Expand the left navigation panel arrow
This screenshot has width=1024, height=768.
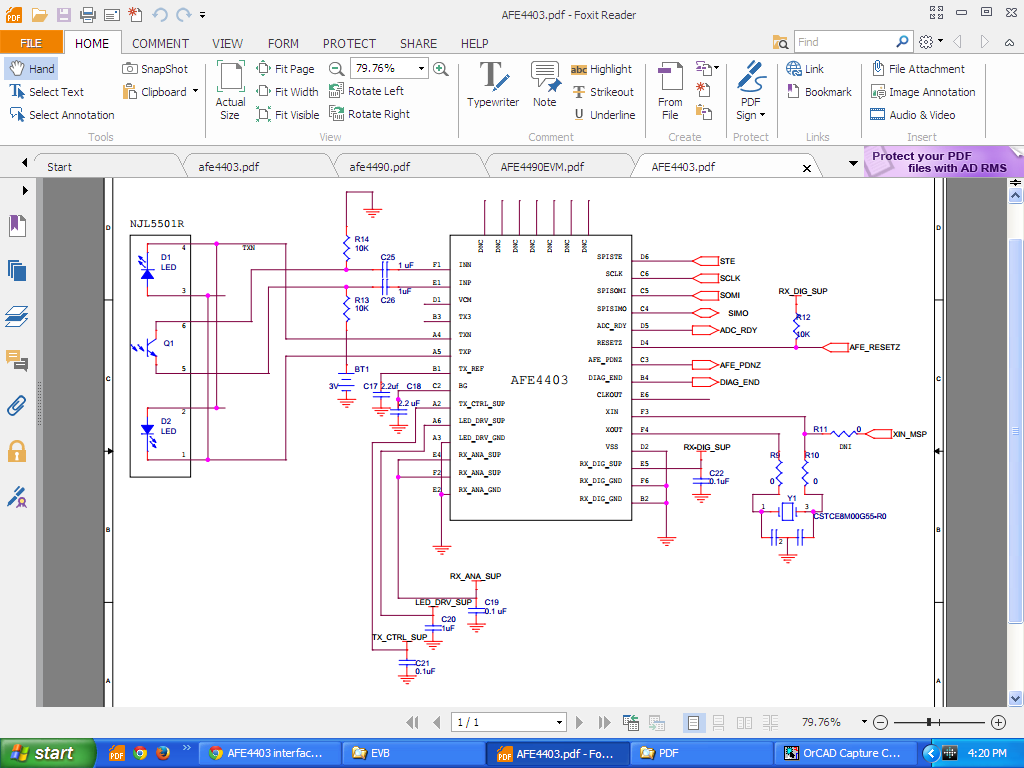click(x=25, y=191)
